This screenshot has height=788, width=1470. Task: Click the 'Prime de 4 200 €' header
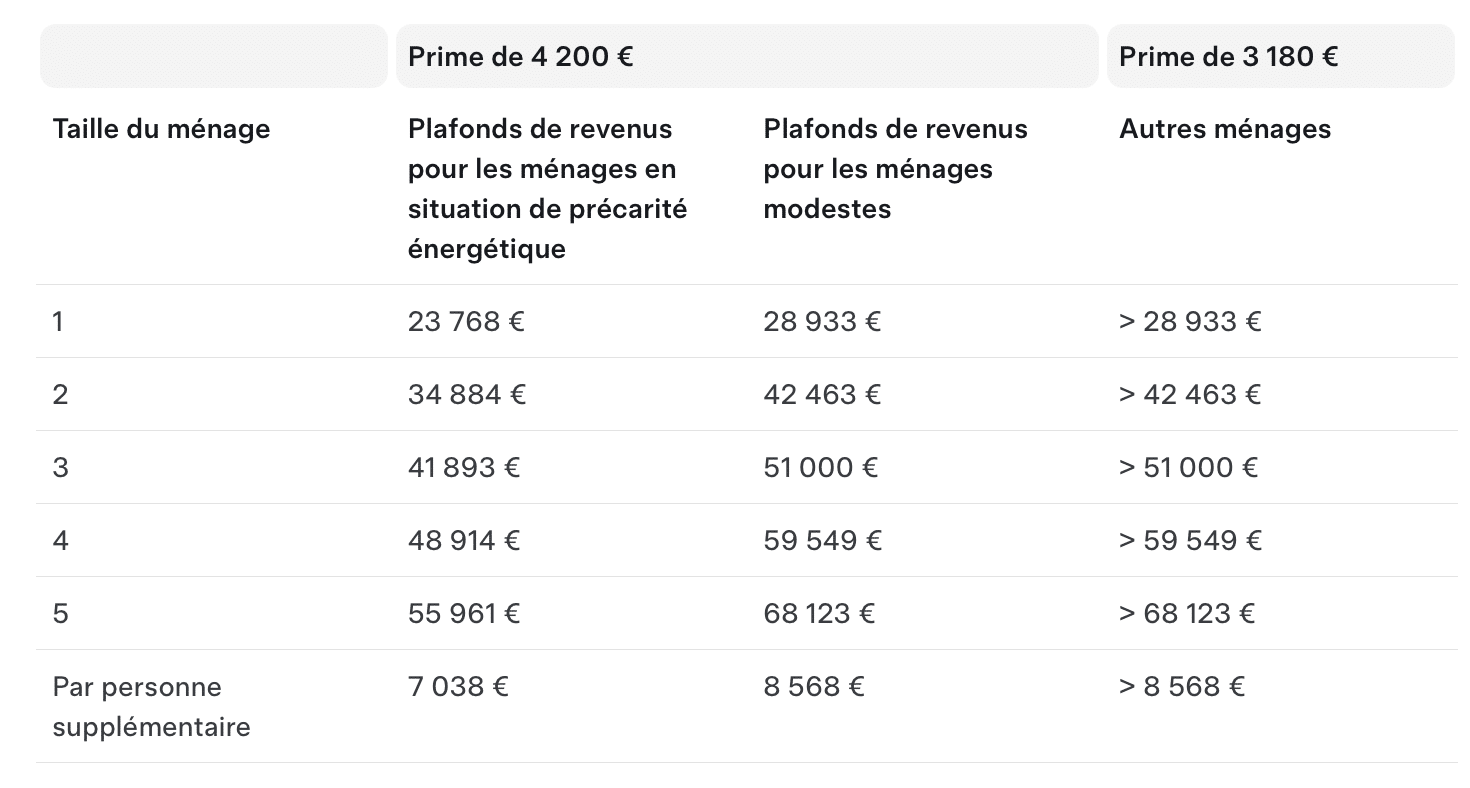[x=520, y=56]
